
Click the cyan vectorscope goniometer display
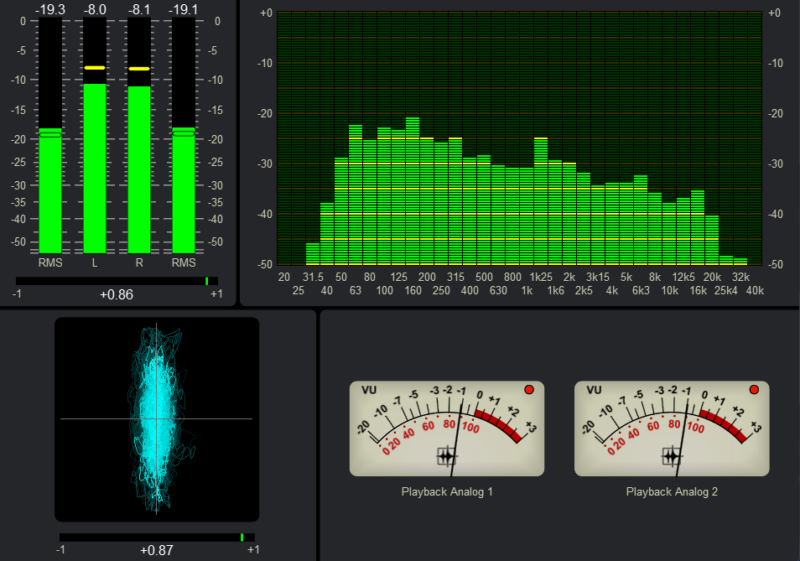pyautogui.click(x=156, y=419)
